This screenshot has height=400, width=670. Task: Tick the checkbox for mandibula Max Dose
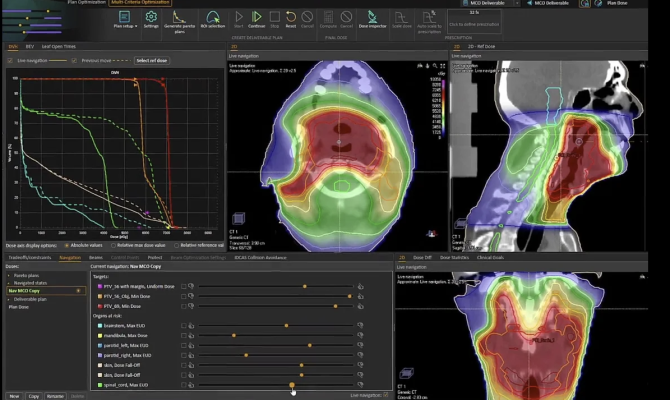coord(184,335)
